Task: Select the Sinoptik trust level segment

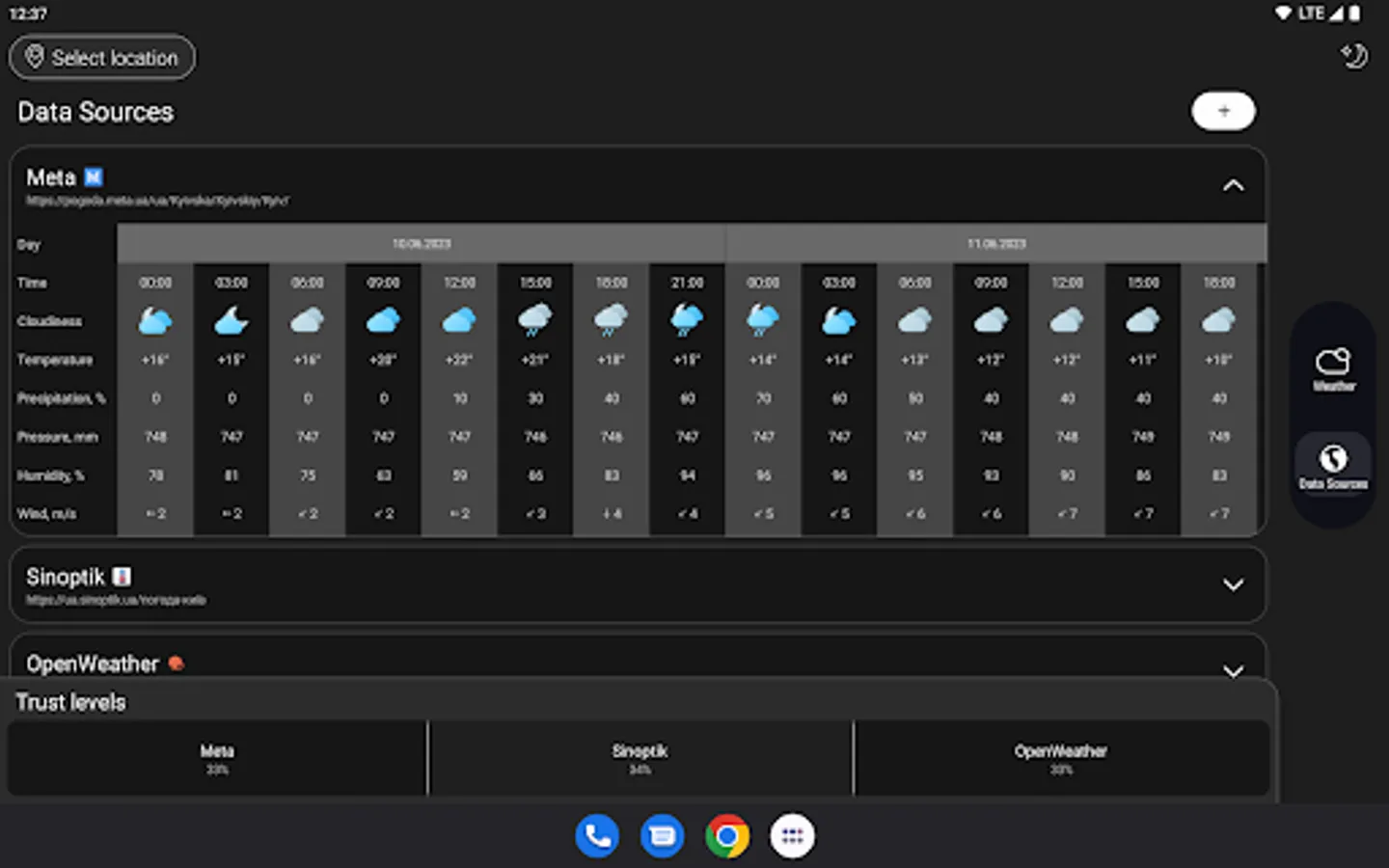Action: pos(640,758)
